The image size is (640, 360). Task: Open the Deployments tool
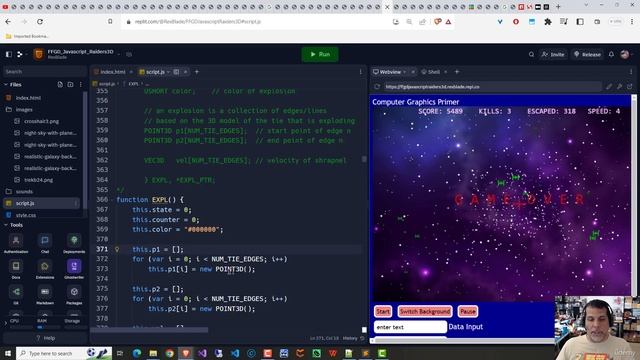[74, 244]
